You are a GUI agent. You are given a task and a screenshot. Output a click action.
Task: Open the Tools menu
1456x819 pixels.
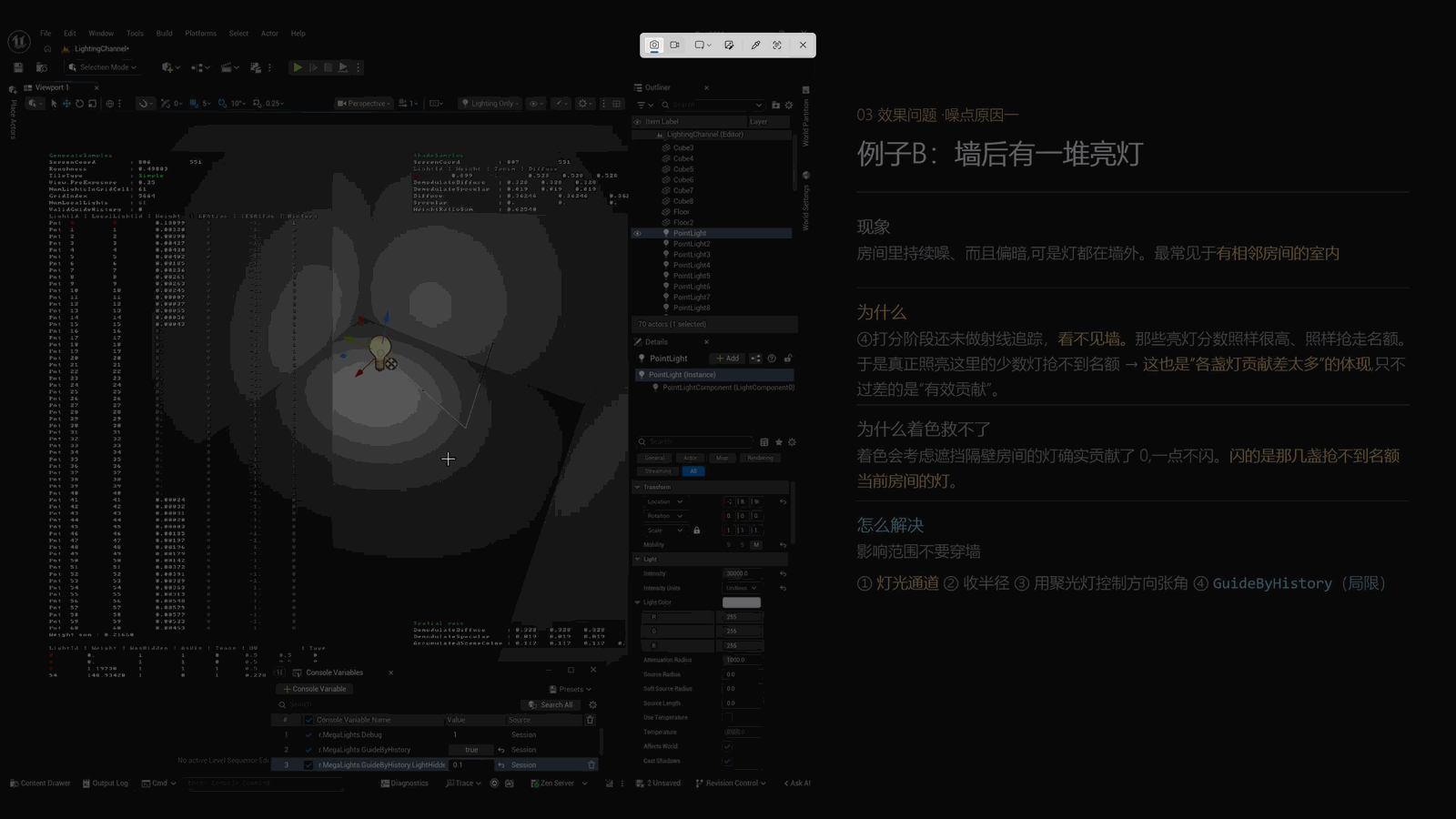(x=135, y=34)
